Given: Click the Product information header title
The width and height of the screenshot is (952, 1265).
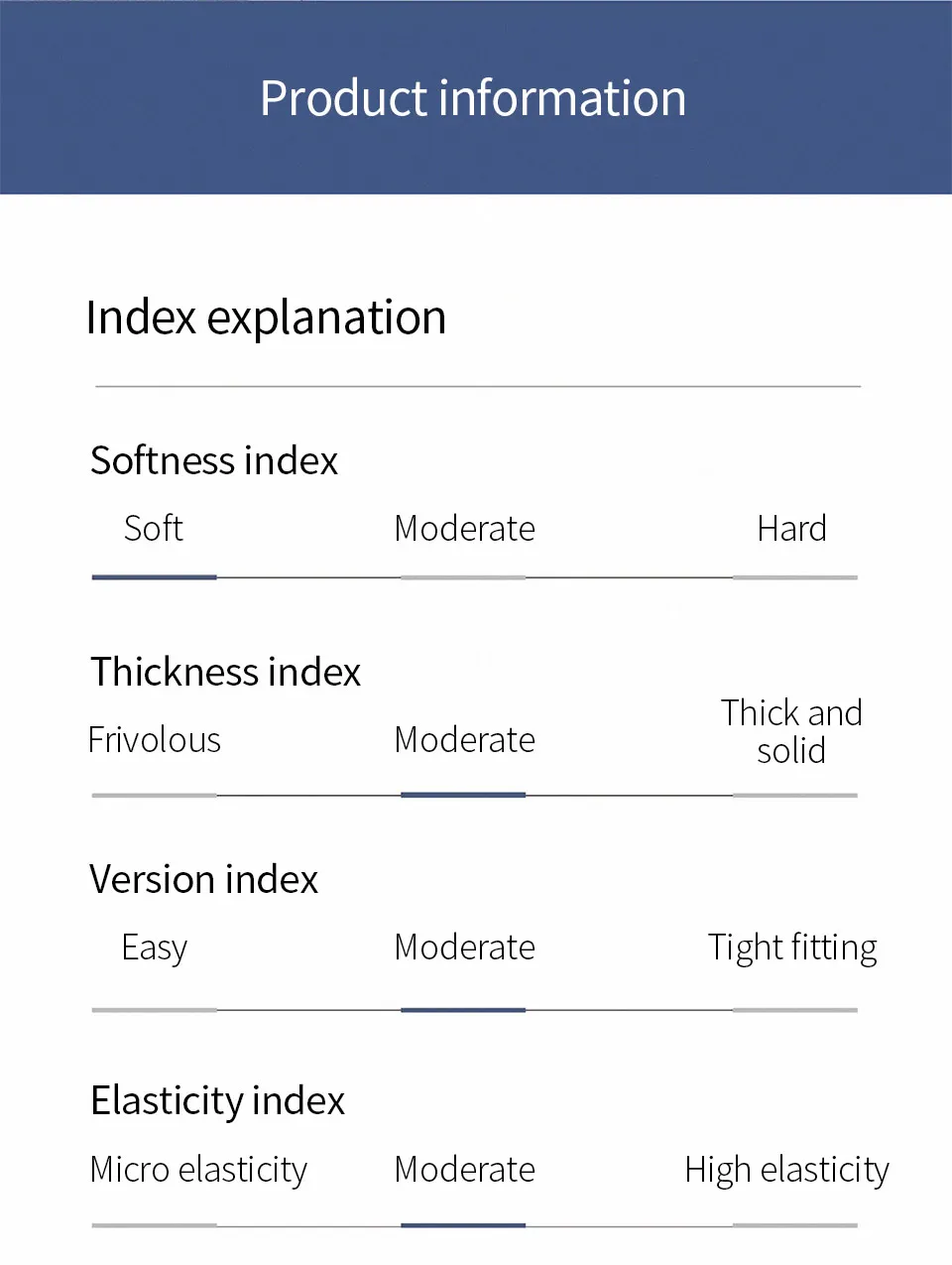Looking at the screenshot, I should coord(473,98).
